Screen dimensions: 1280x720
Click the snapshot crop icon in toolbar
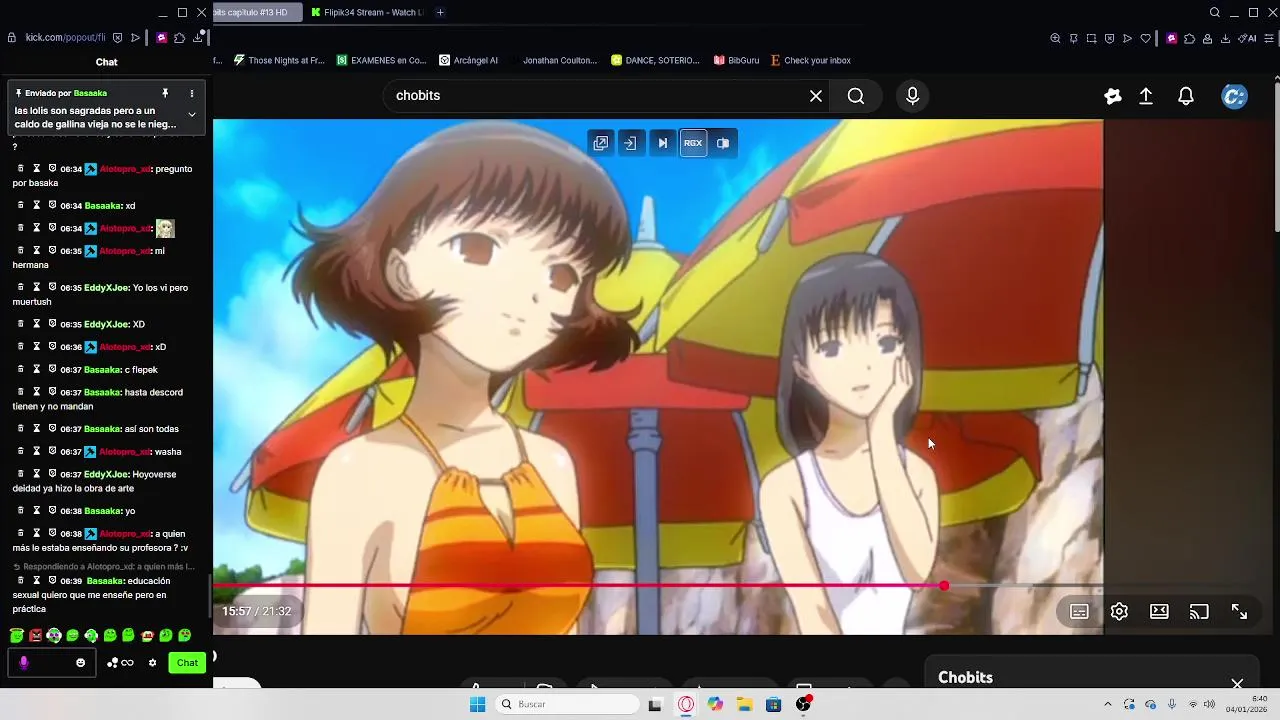pos(1091,38)
